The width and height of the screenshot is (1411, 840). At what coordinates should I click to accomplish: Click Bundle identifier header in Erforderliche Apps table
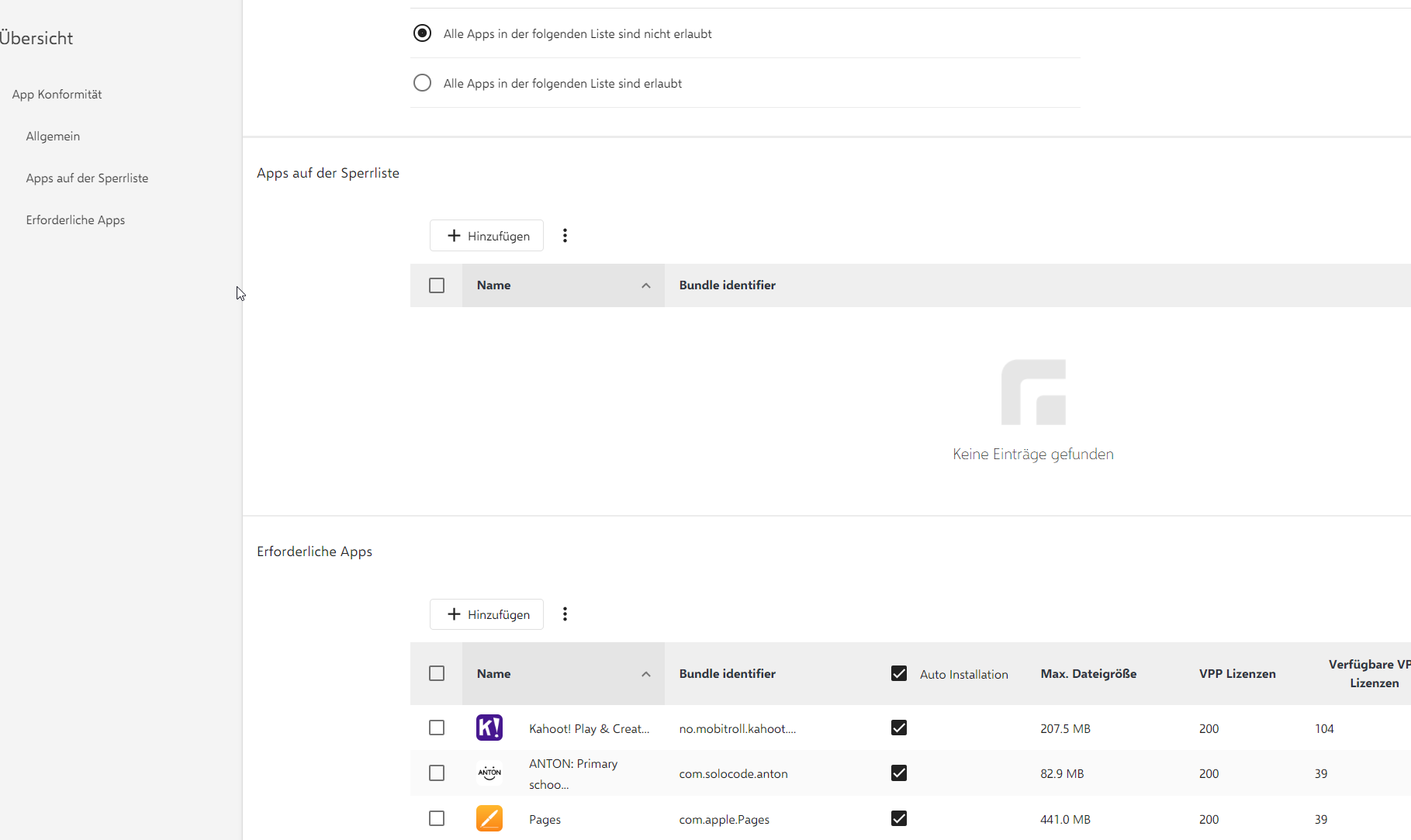pos(728,674)
